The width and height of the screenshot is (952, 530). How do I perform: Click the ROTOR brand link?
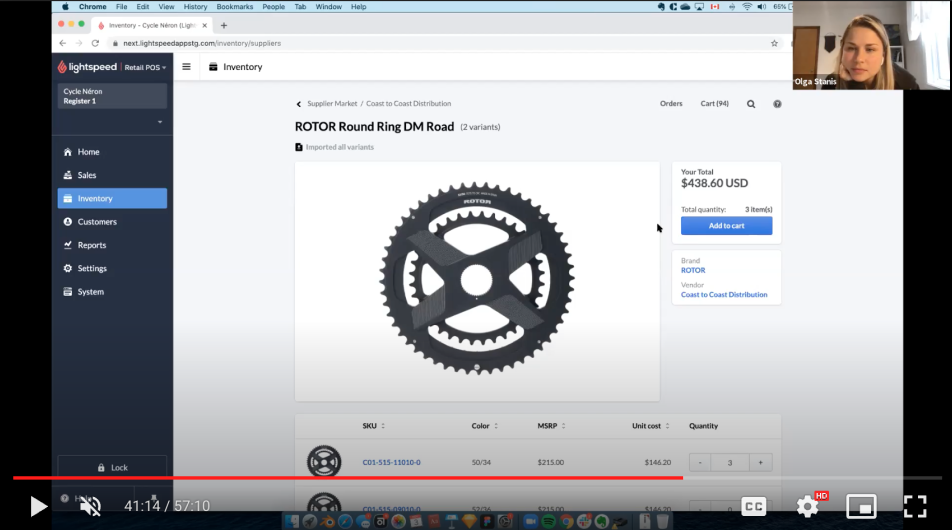pyautogui.click(x=693, y=271)
